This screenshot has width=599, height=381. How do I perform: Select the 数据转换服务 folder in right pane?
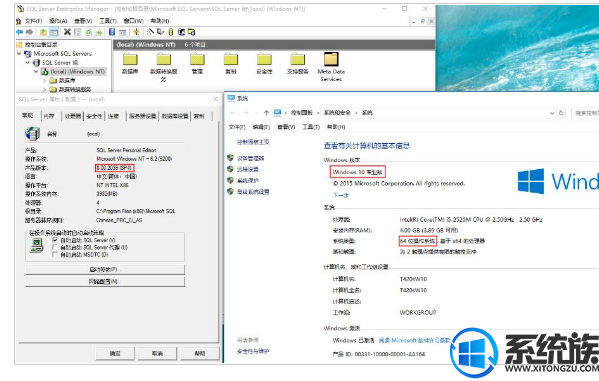point(164,66)
